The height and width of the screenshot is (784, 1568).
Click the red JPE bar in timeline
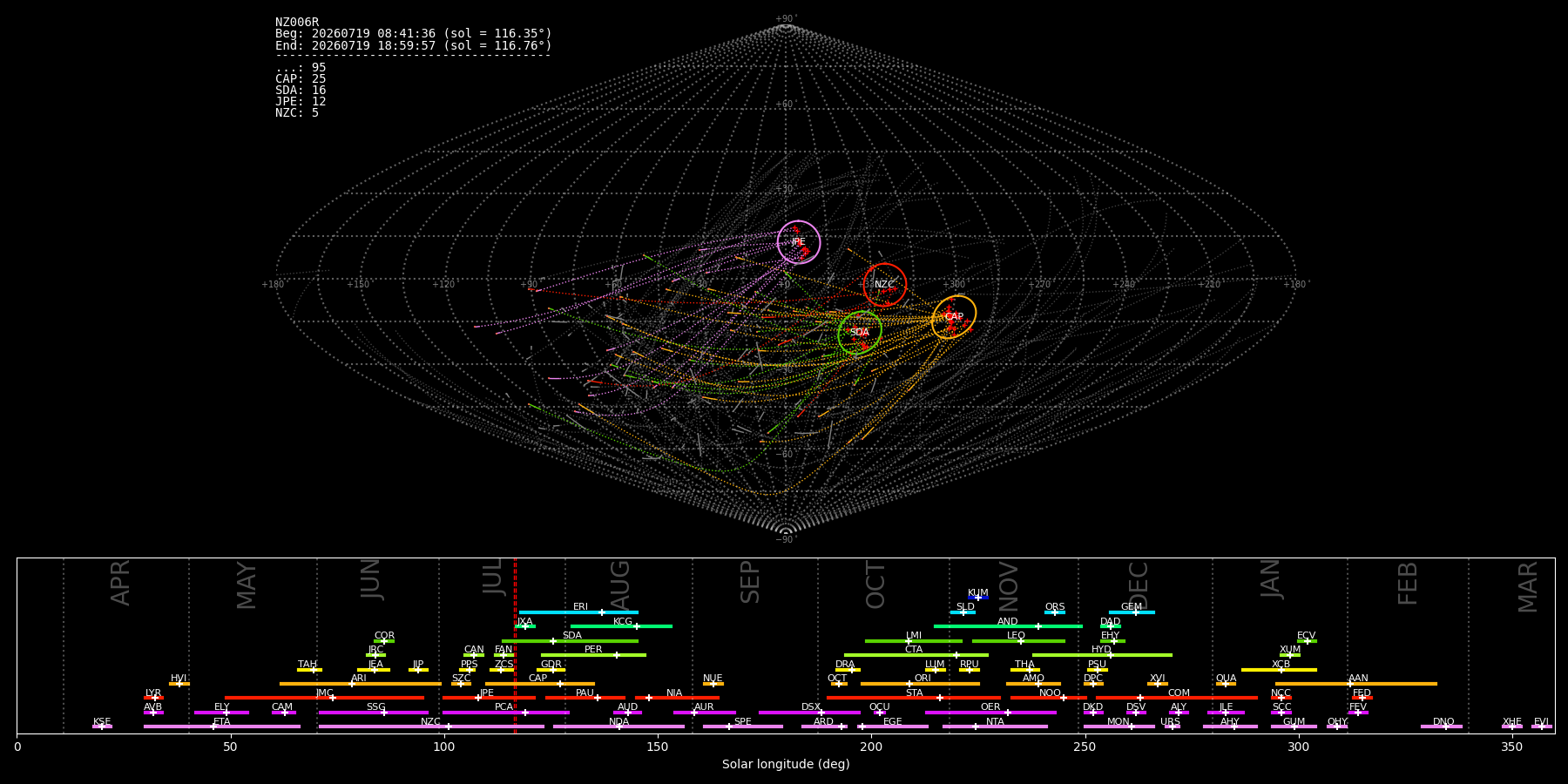(x=489, y=698)
